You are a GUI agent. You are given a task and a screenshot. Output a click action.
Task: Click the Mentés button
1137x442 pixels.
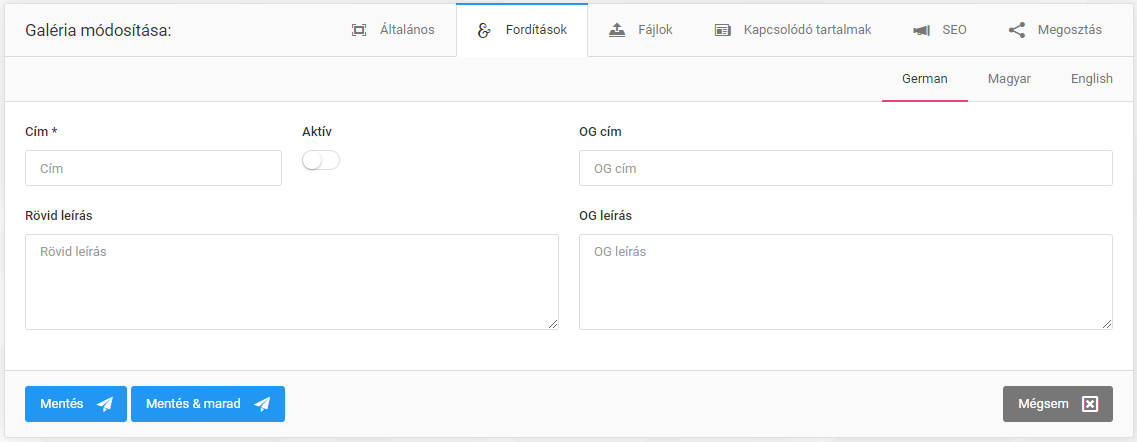pyautogui.click(x=76, y=404)
